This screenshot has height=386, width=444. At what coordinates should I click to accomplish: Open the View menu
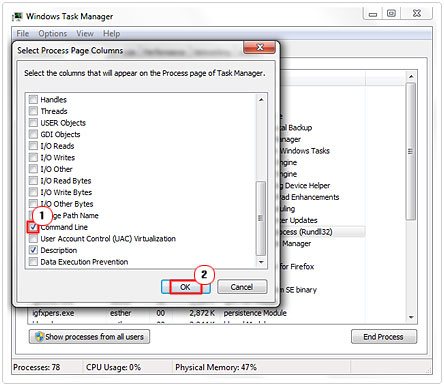(85, 34)
